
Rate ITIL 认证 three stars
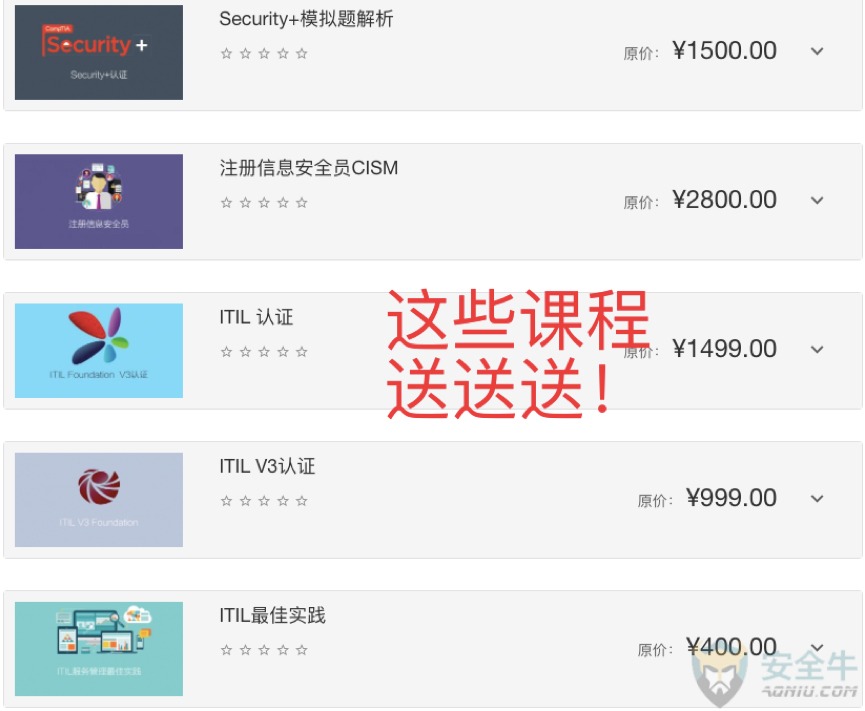tap(264, 351)
